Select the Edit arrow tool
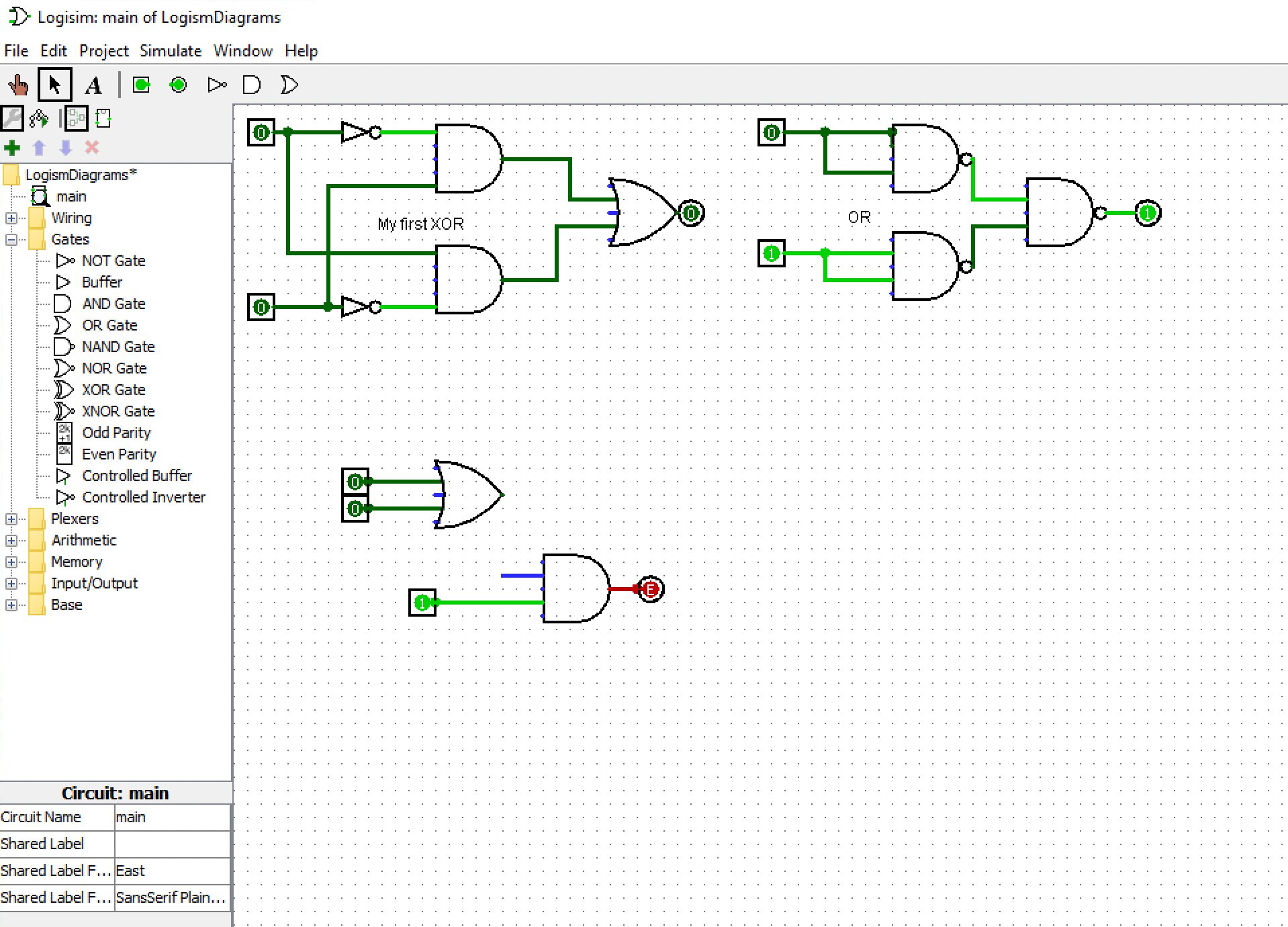This screenshot has width=1288, height=927. click(54, 85)
